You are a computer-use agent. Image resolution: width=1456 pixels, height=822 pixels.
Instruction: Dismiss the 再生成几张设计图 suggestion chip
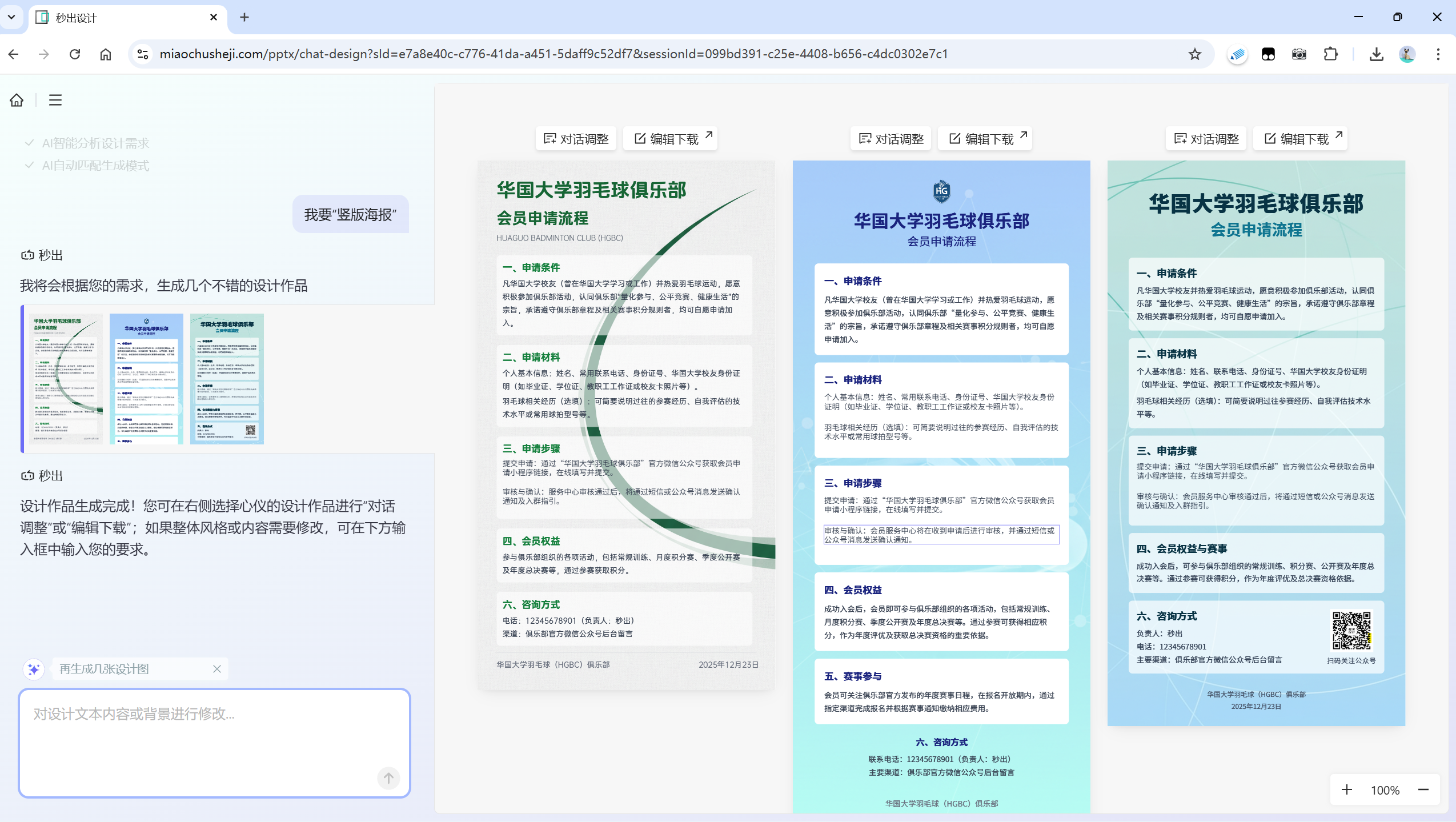point(217,669)
